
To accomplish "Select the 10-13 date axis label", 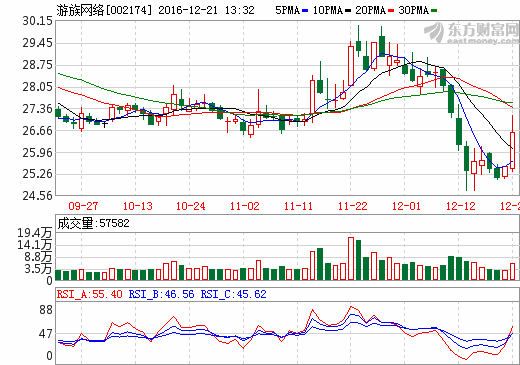I will [137, 206].
